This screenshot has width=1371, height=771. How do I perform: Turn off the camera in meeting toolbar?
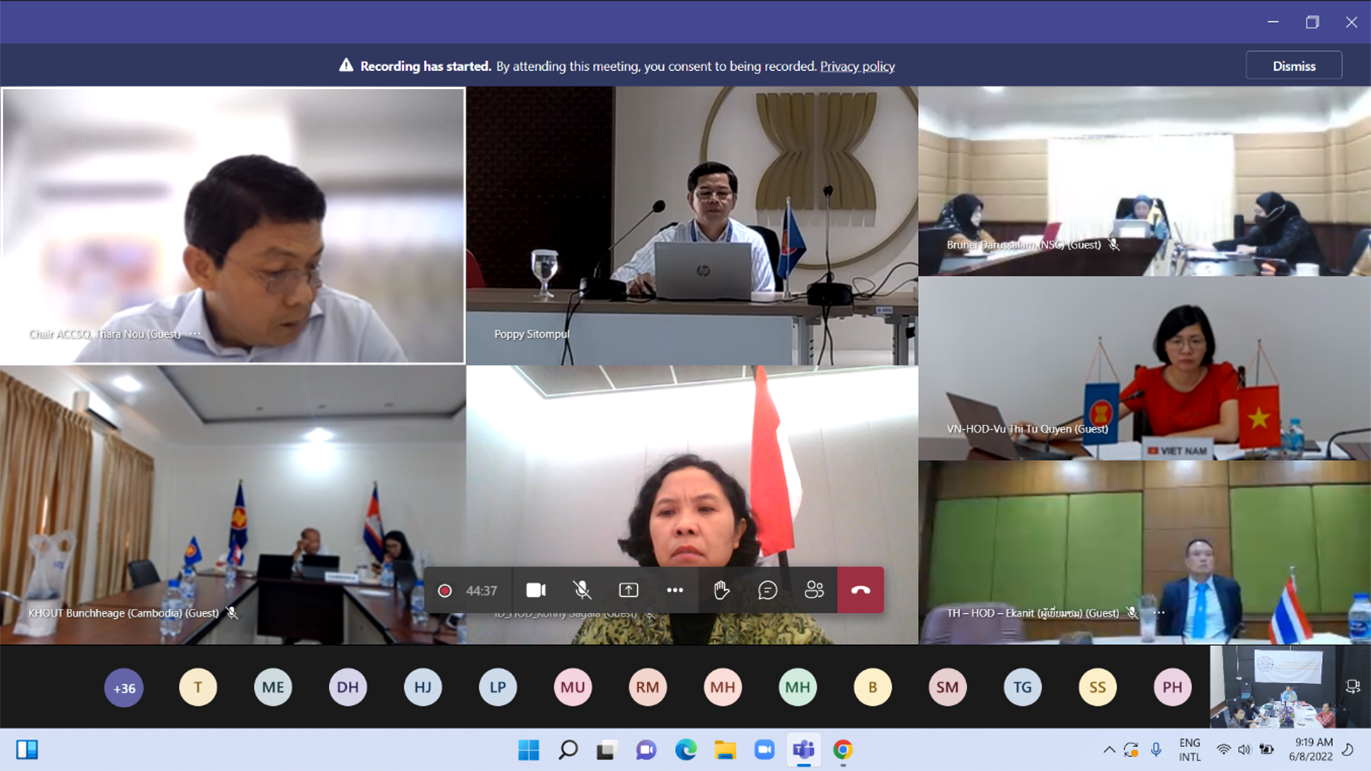536,590
